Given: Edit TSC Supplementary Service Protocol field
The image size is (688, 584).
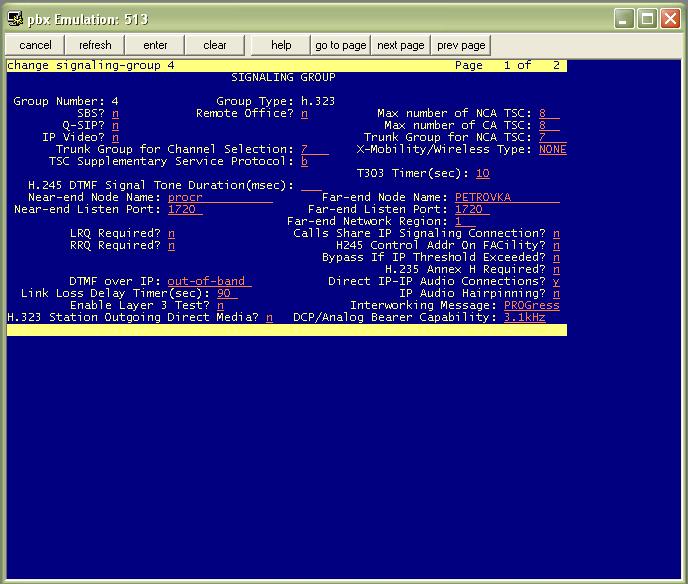Looking at the screenshot, I should click(305, 161).
